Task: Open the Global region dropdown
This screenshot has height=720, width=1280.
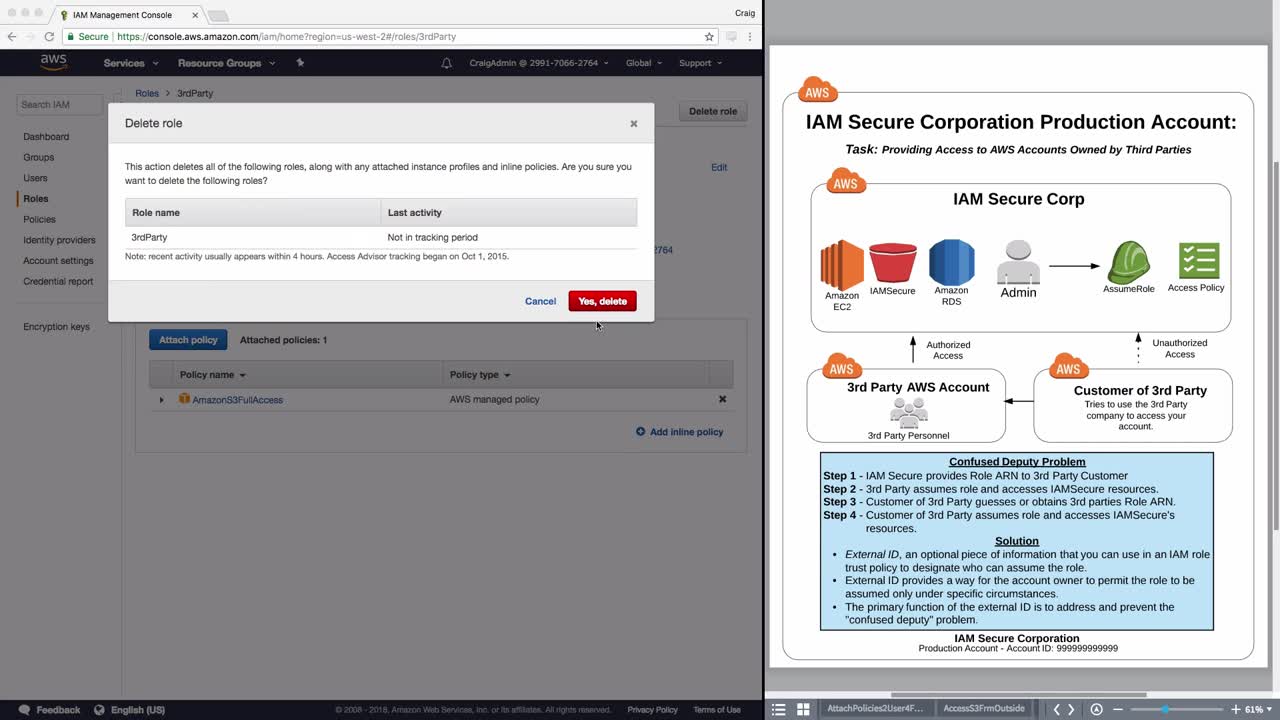Action: click(643, 63)
